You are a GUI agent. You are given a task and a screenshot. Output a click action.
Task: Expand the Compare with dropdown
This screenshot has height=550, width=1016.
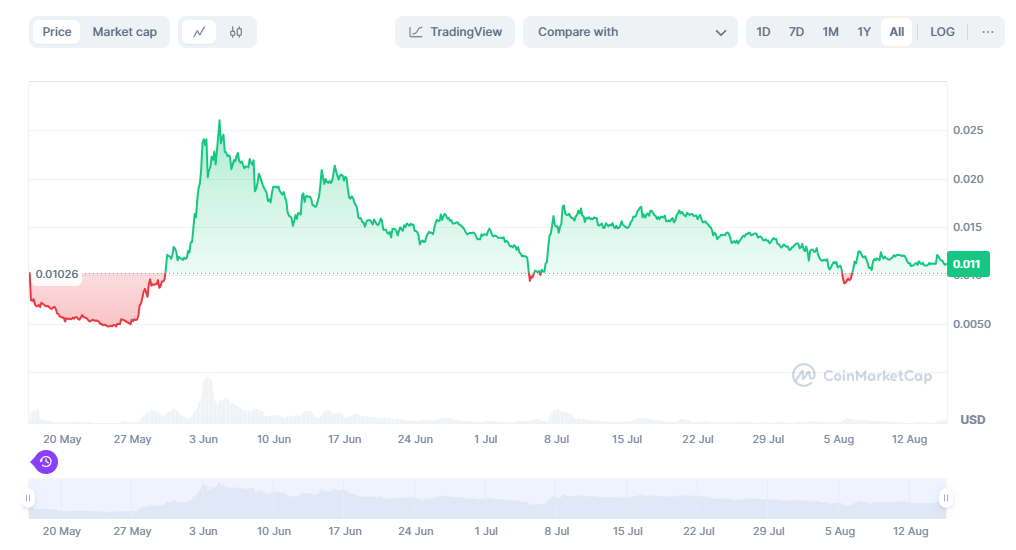coord(630,32)
